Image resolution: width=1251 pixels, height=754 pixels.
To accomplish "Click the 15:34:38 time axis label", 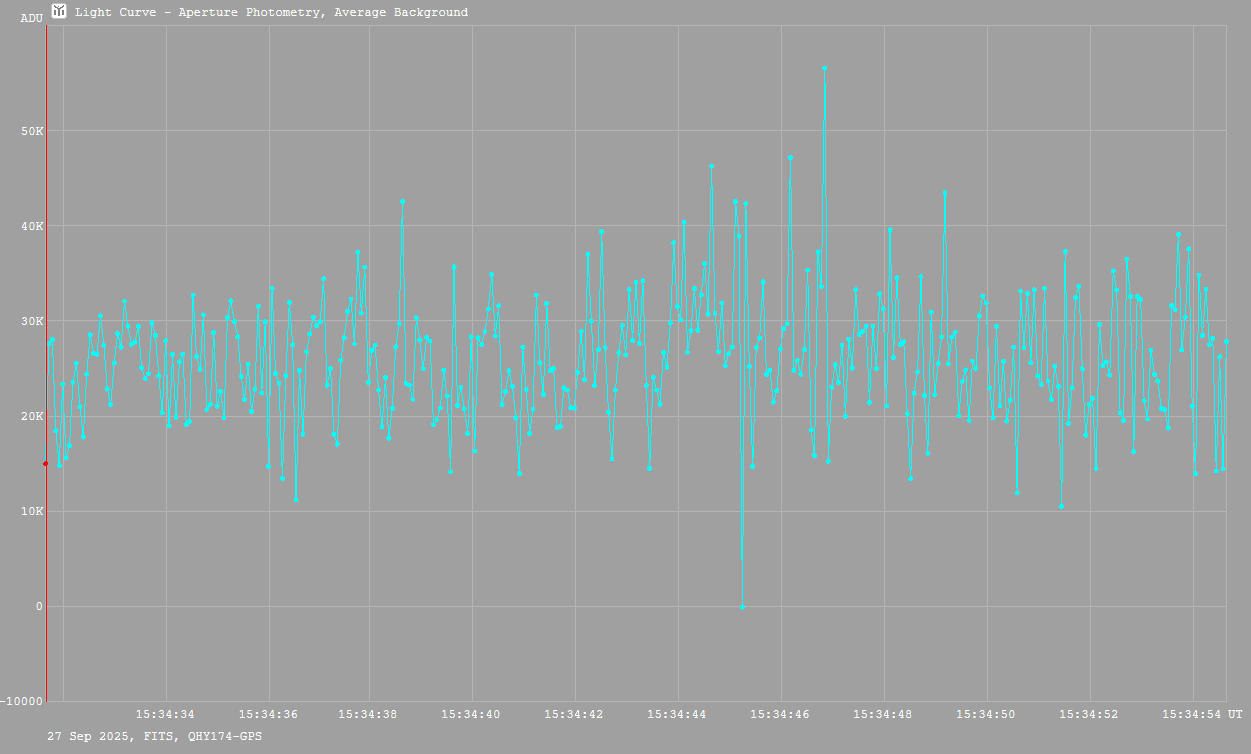I will [369, 714].
